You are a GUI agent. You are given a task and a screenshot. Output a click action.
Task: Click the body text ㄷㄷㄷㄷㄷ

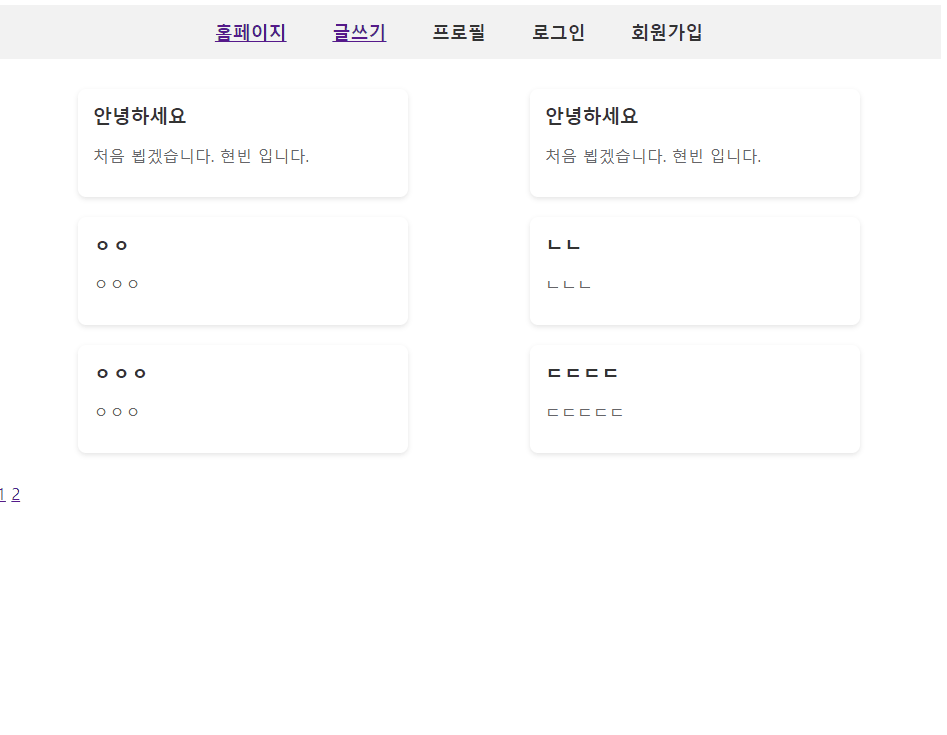tap(585, 412)
